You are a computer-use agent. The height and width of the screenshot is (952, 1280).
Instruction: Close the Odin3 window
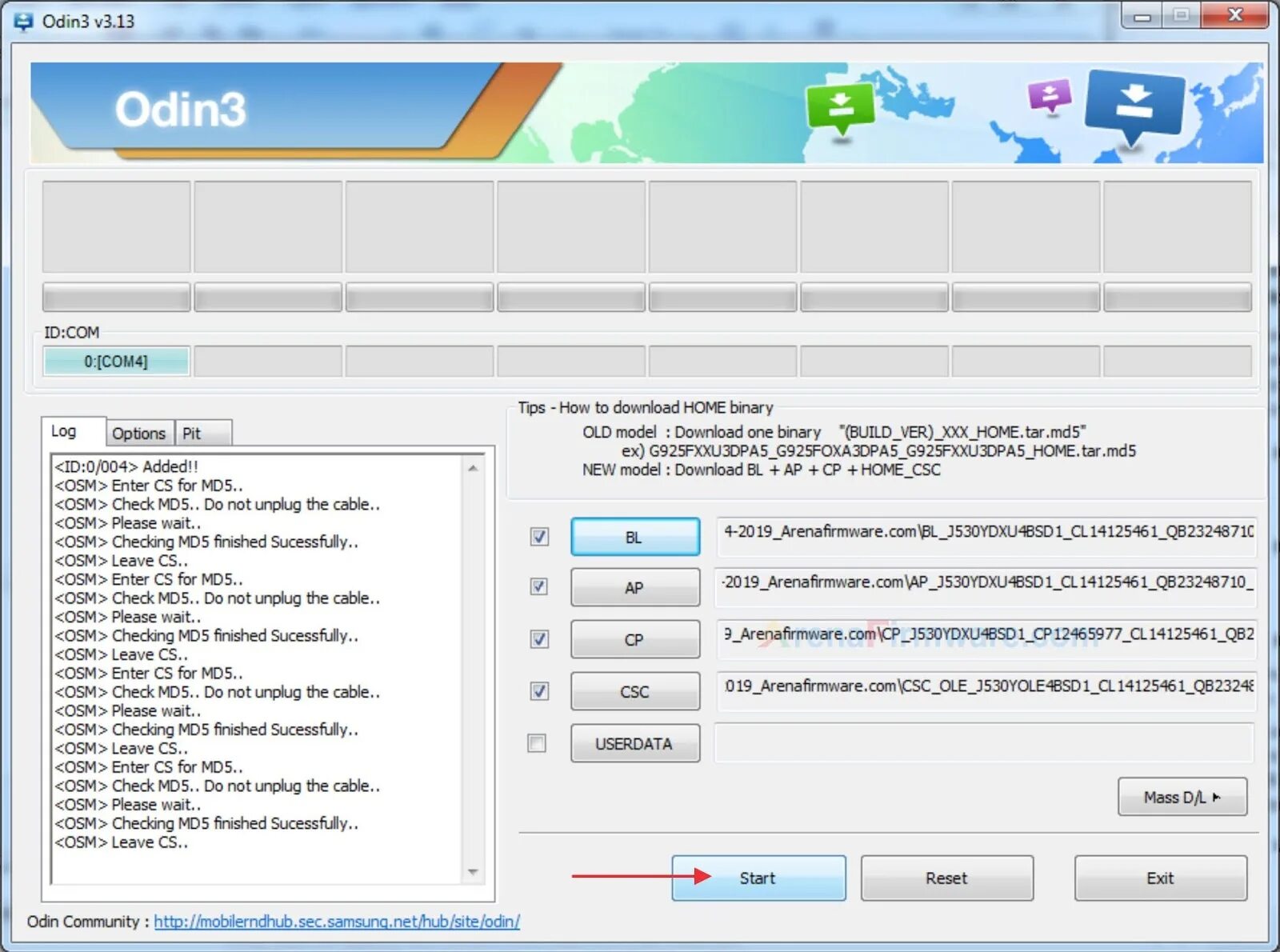click(1234, 15)
